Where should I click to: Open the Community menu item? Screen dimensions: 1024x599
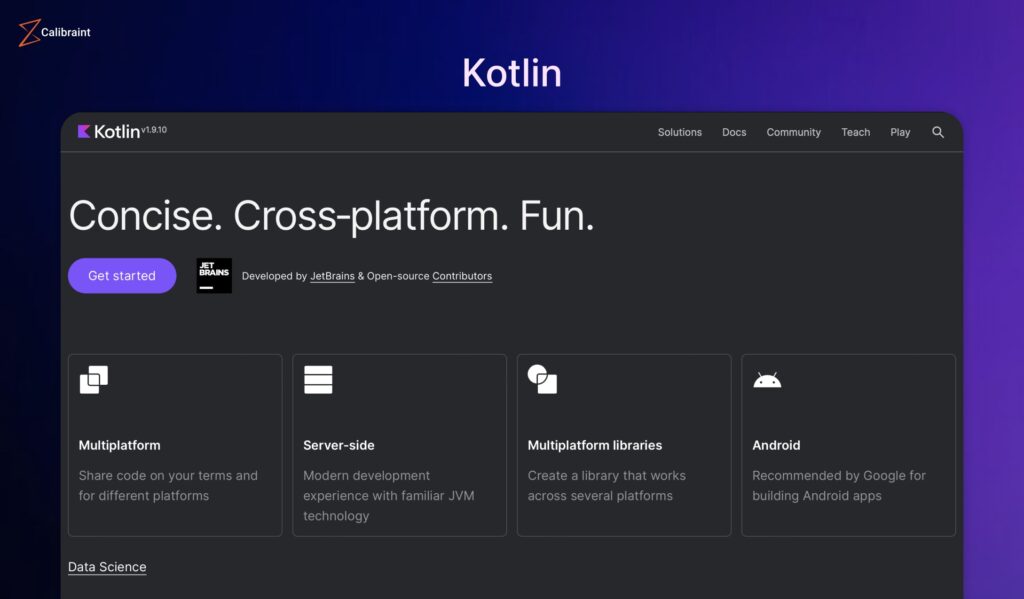tap(793, 132)
